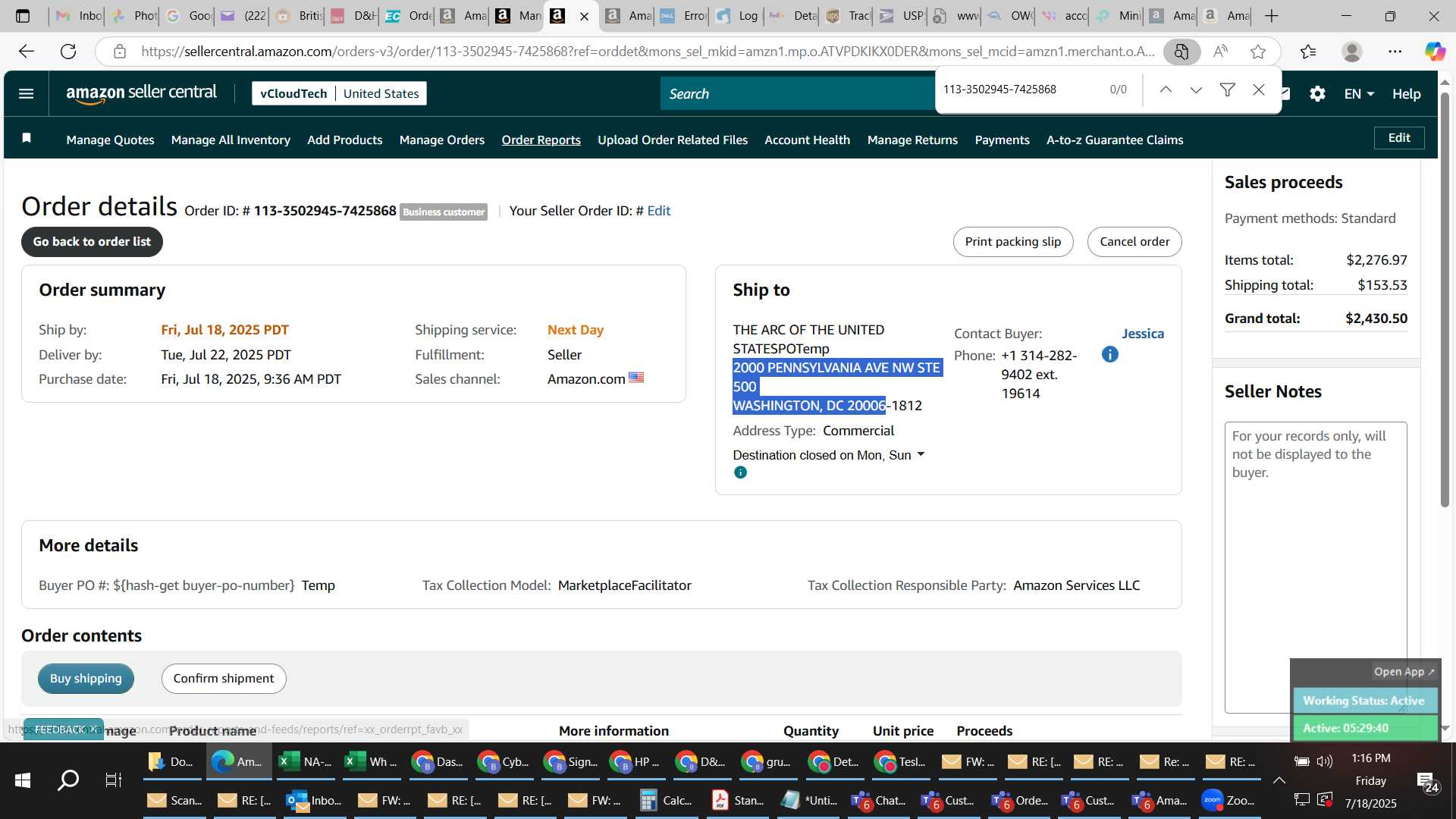Add this page to favorites star
1456x819 pixels.
(1258, 51)
